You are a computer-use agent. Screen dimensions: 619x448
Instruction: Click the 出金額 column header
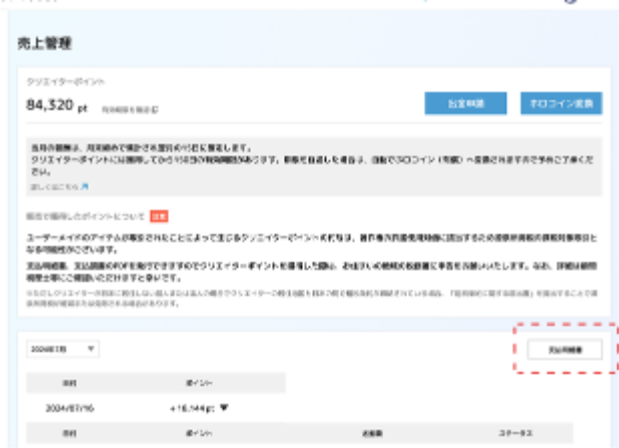pos(367,435)
